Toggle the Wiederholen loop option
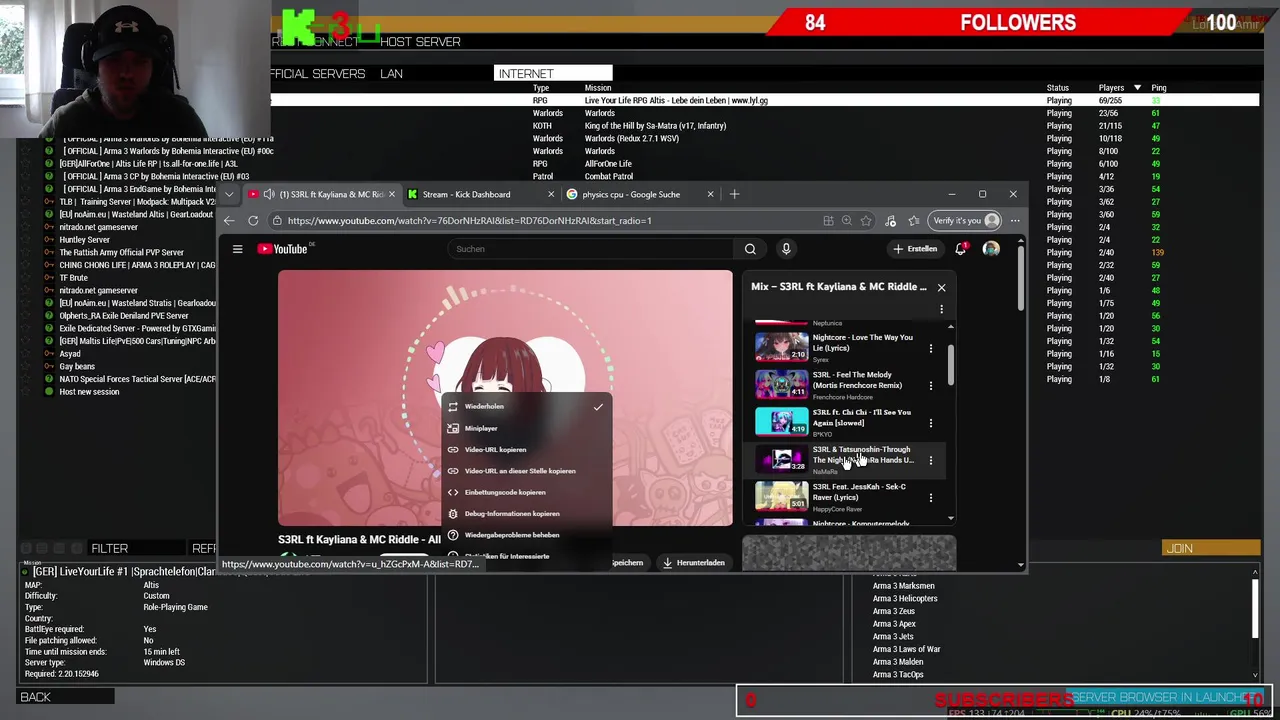 click(526, 406)
